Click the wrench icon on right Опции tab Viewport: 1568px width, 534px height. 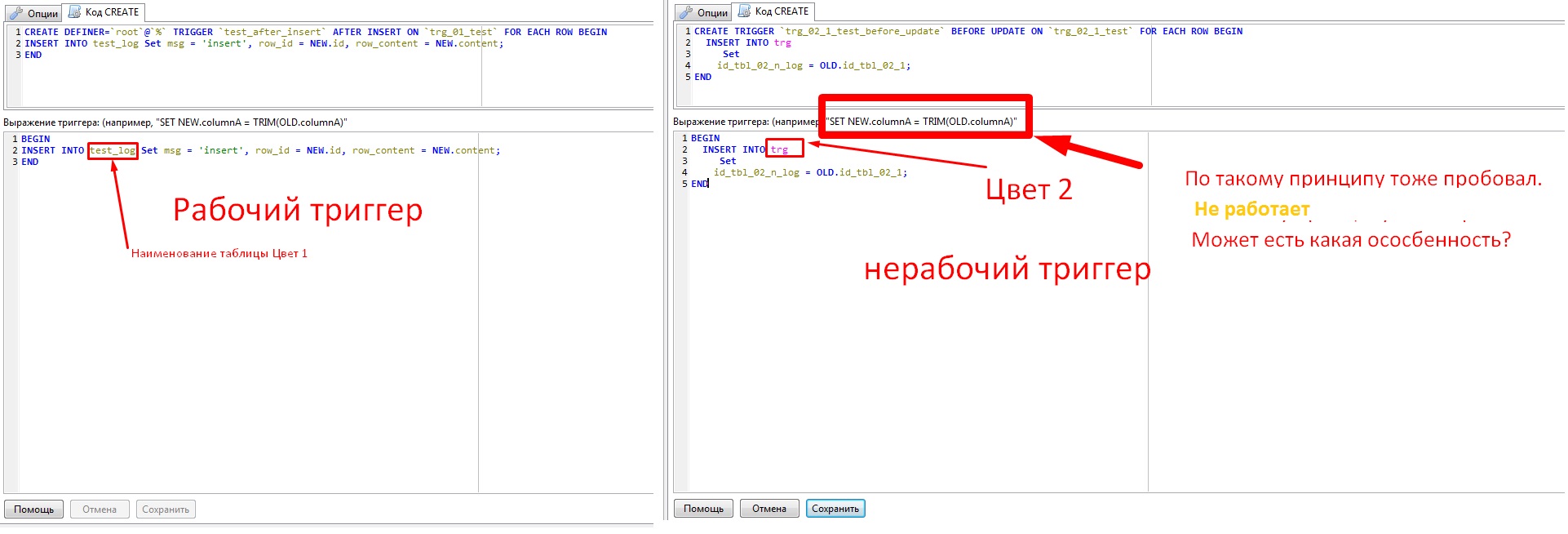(x=685, y=12)
